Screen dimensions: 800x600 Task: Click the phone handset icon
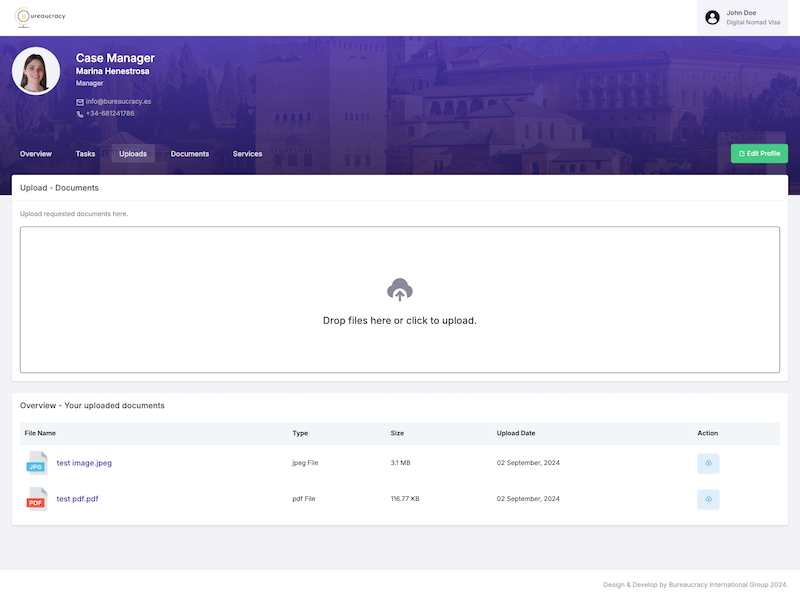(80, 114)
